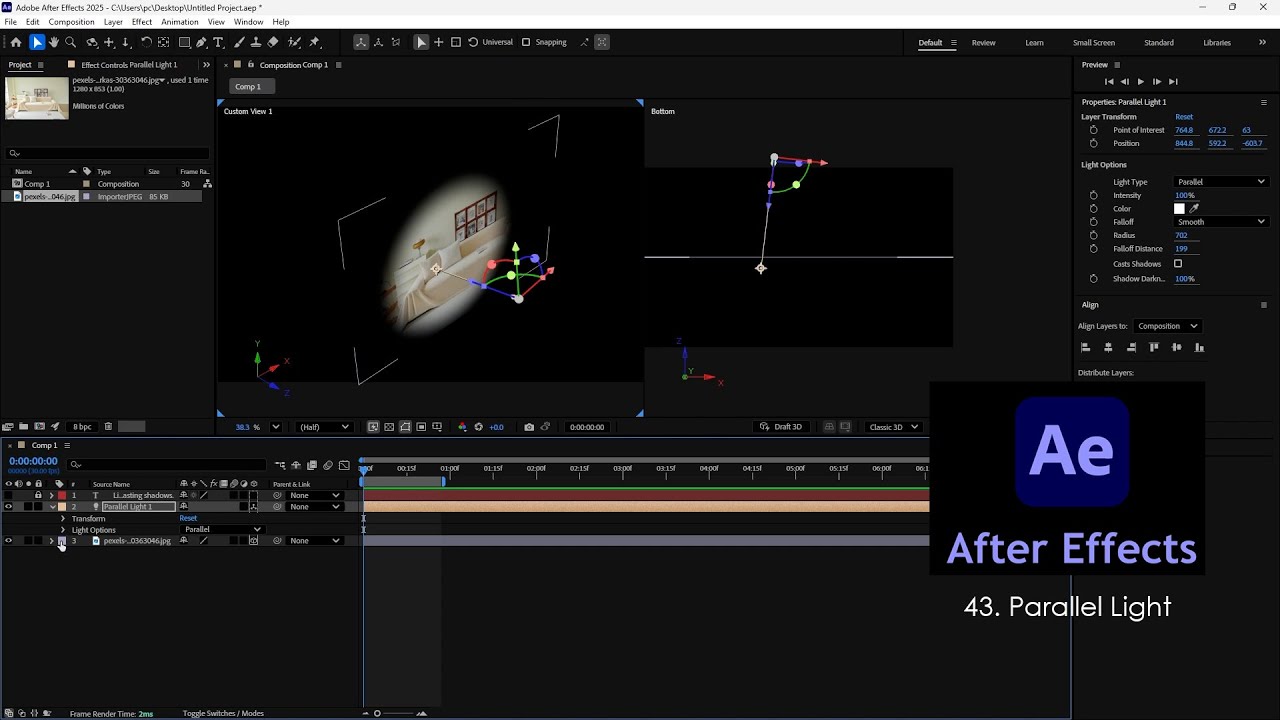The height and width of the screenshot is (720, 1280).
Task: Click the Play button in Preview panel
Action: 1140,81
